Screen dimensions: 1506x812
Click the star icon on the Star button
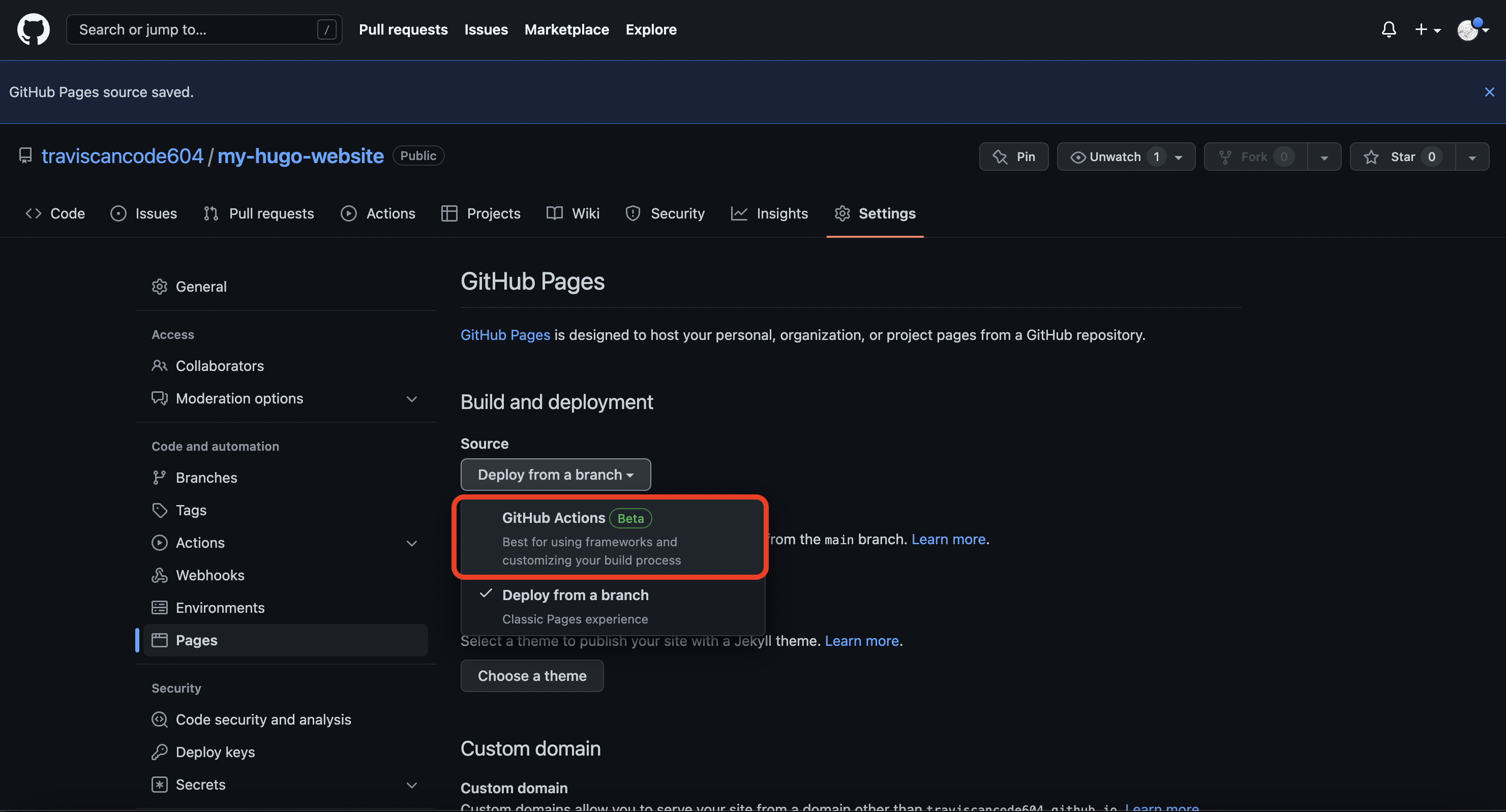click(x=1370, y=157)
